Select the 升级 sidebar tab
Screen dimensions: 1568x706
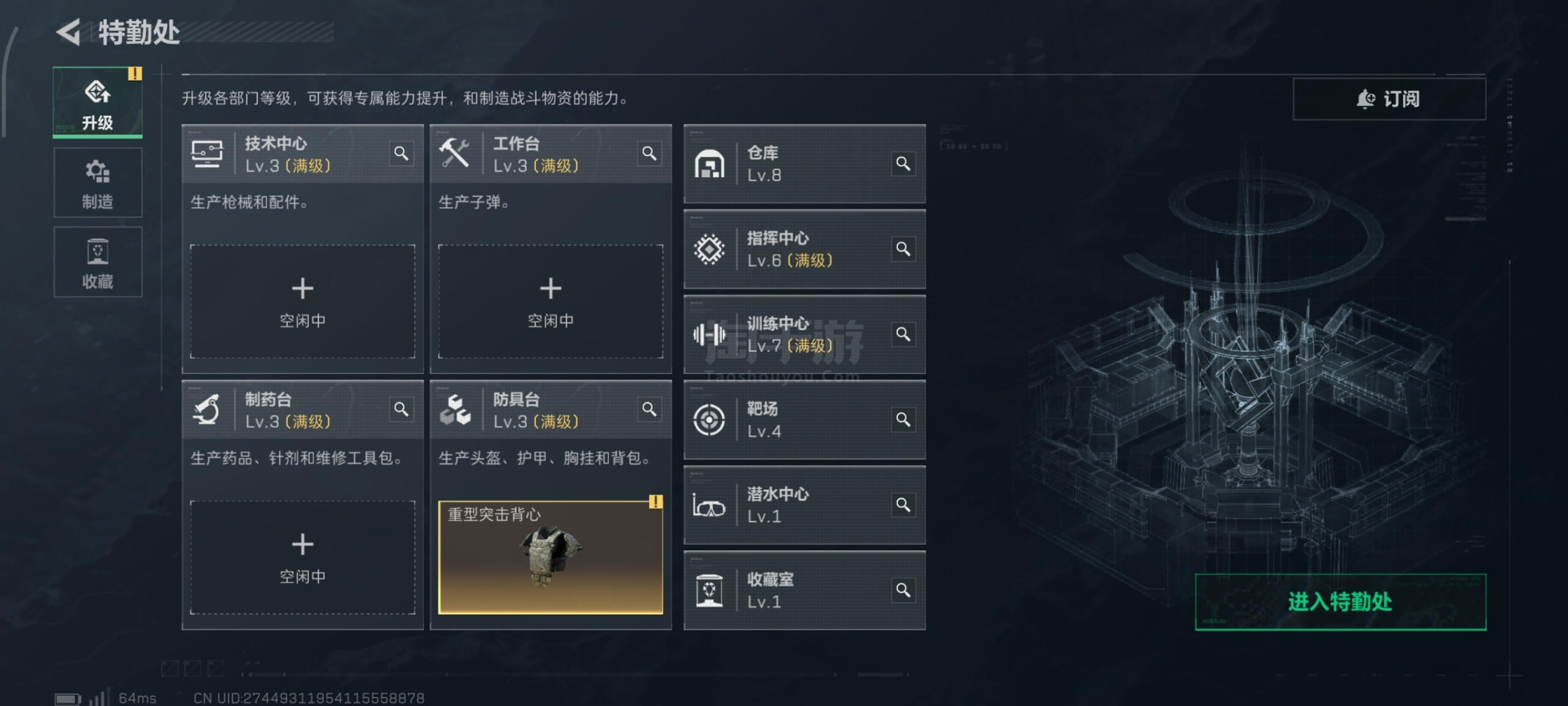(98, 102)
